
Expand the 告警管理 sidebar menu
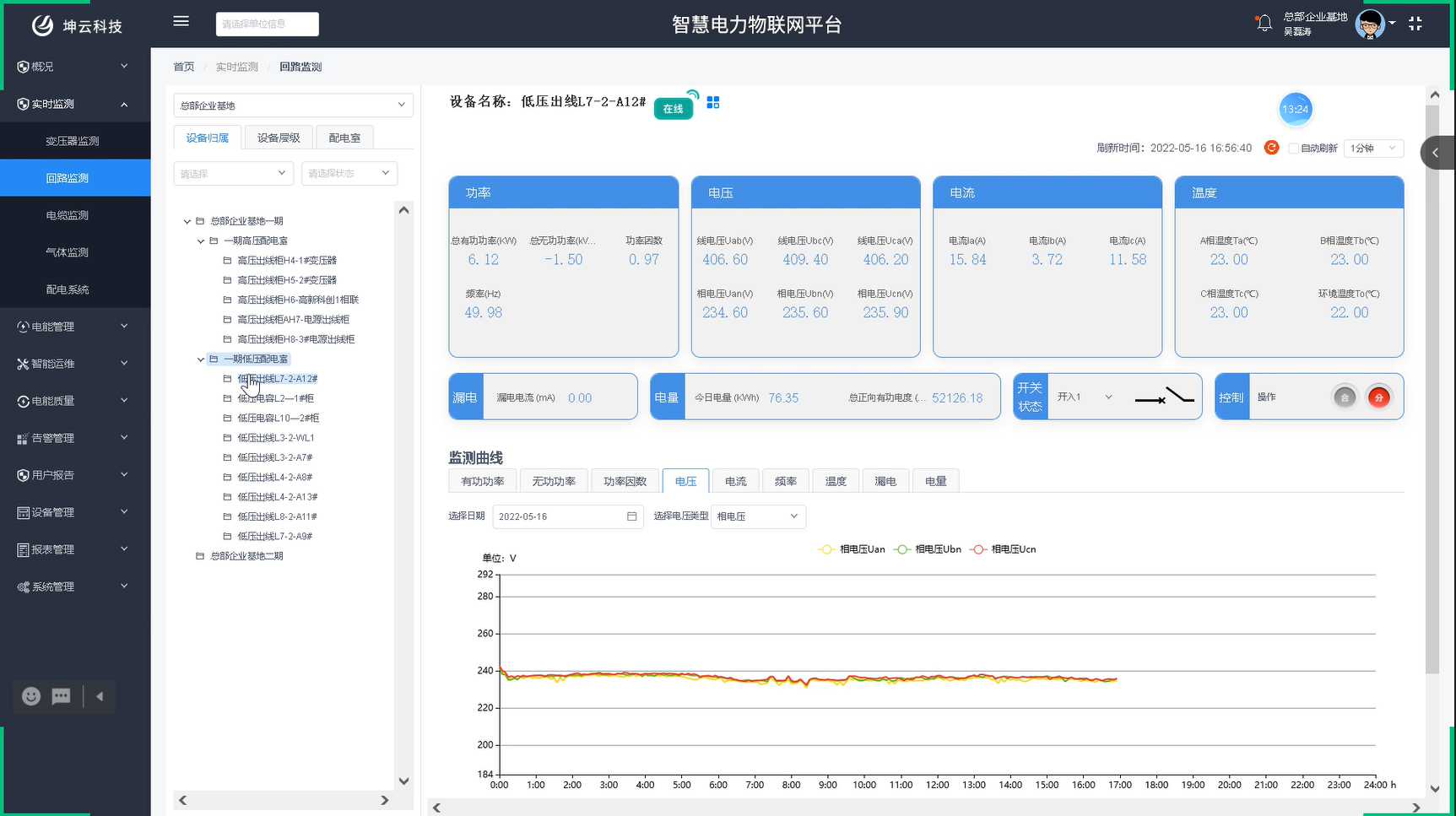click(x=75, y=438)
